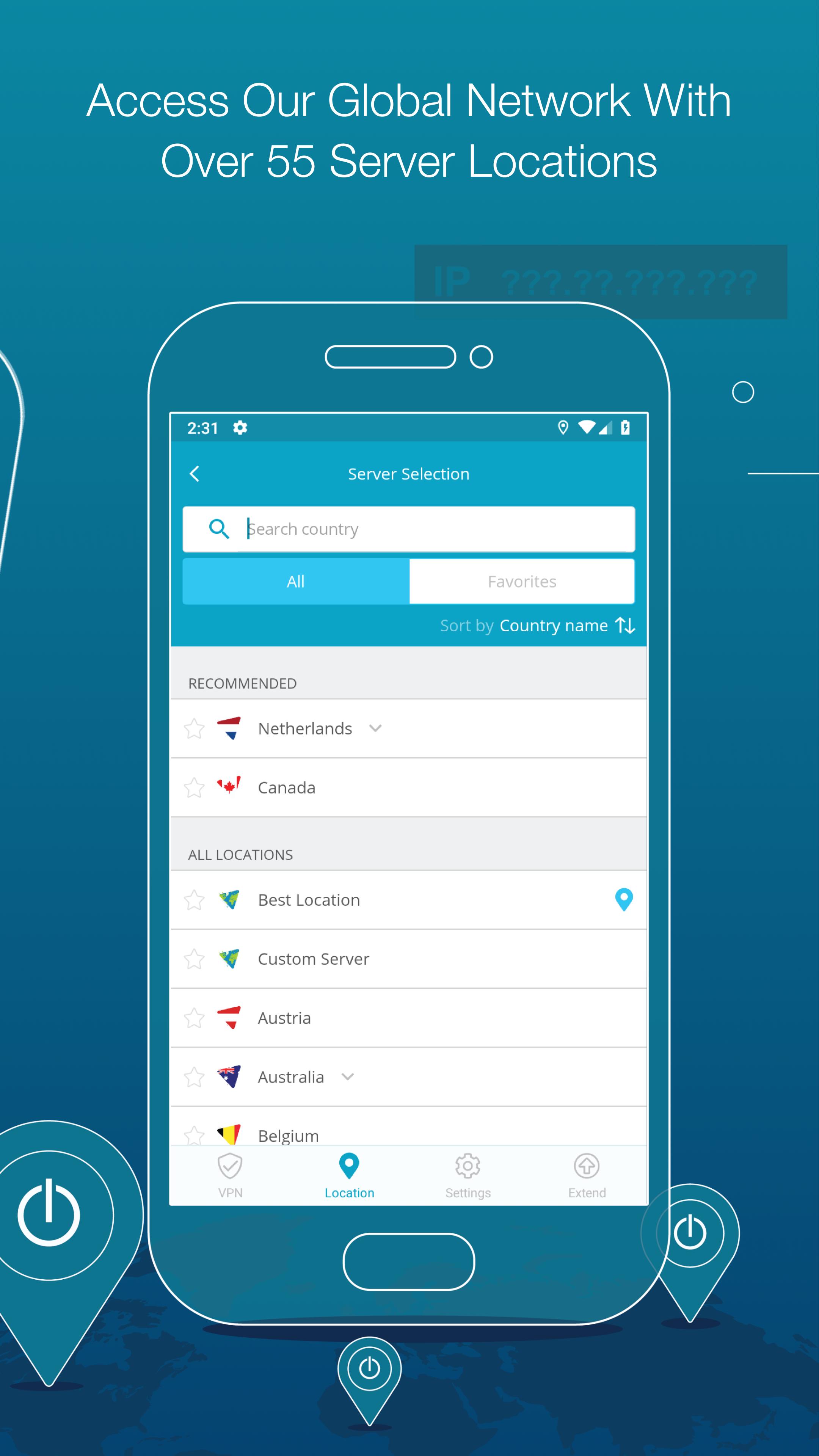Toggle the Netherlands favorite star
This screenshot has height=1456, width=819.
pyautogui.click(x=196, y=727)
